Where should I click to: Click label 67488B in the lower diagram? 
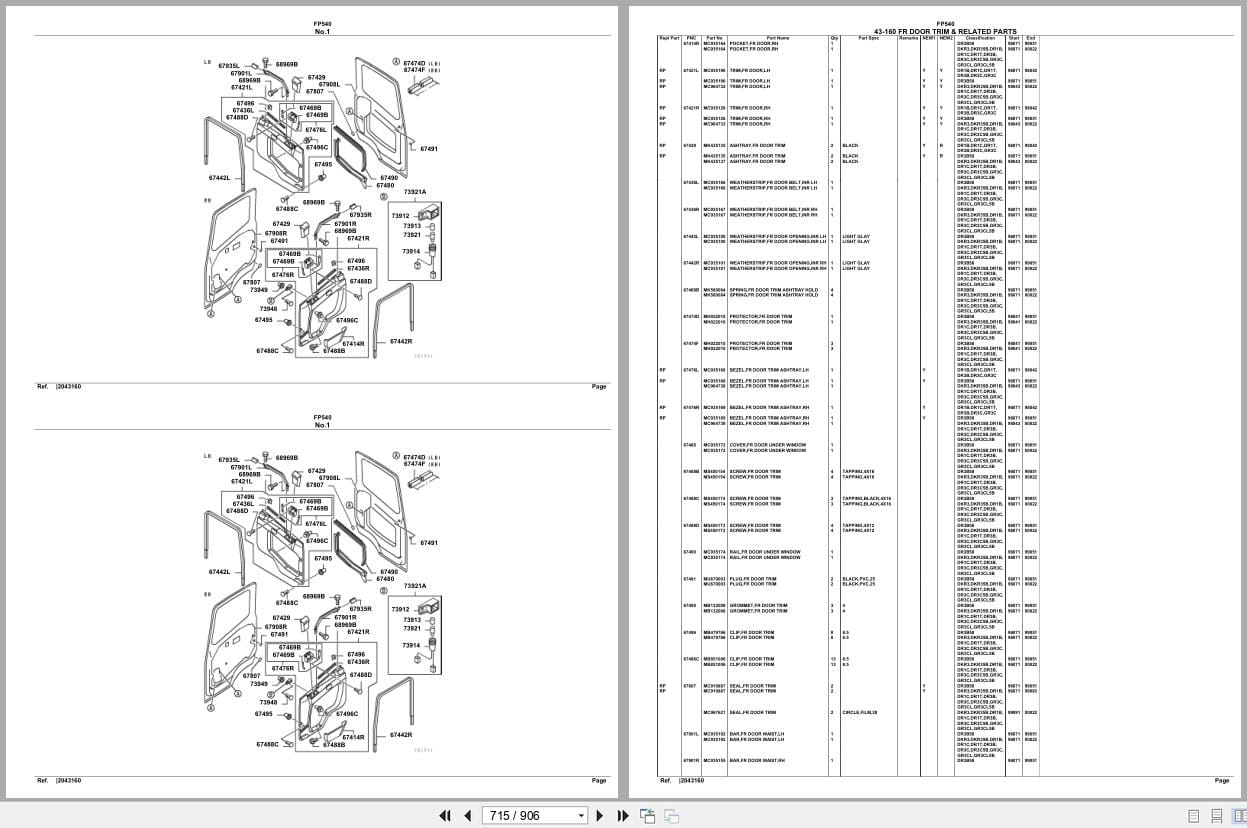point(334,744)
